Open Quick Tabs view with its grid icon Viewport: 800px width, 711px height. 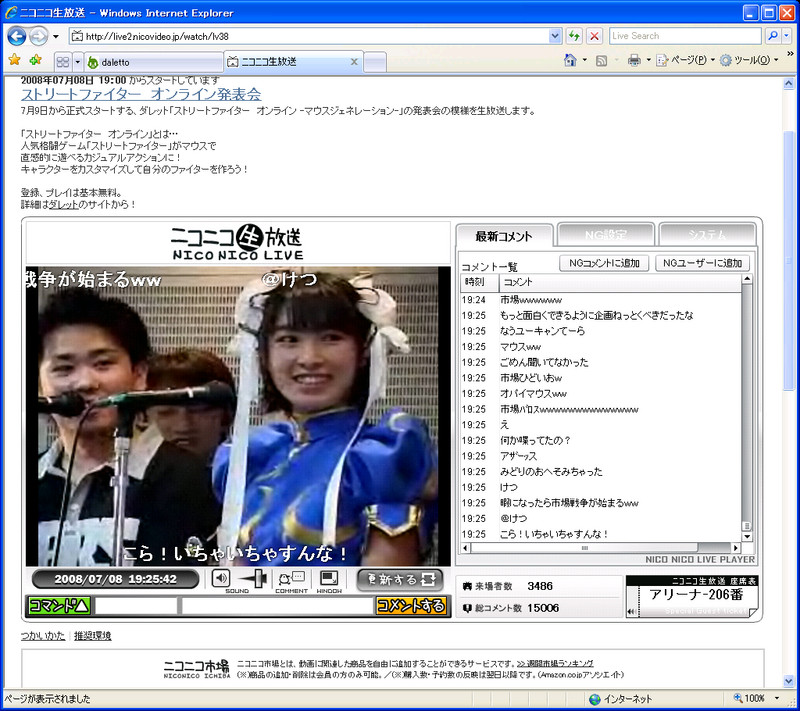(x=63, y=60)
